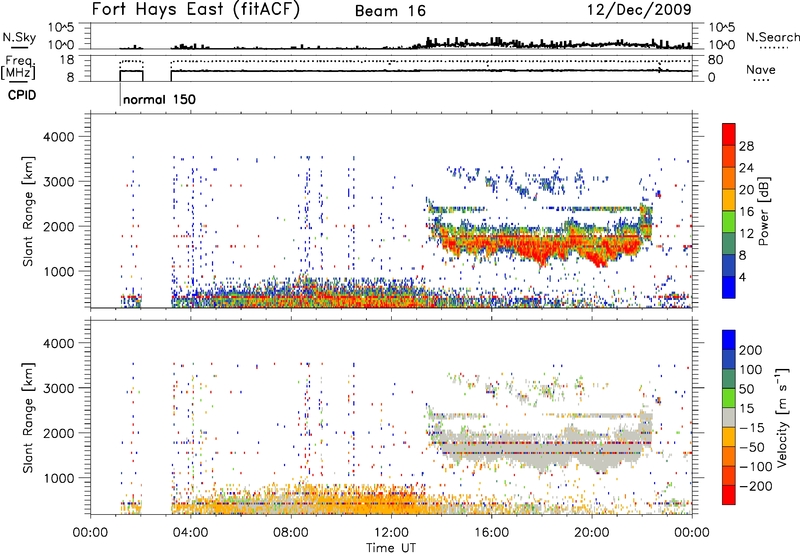Click the gray segment of velocity colorbar

pyautogui.click(x=729, y=418)
